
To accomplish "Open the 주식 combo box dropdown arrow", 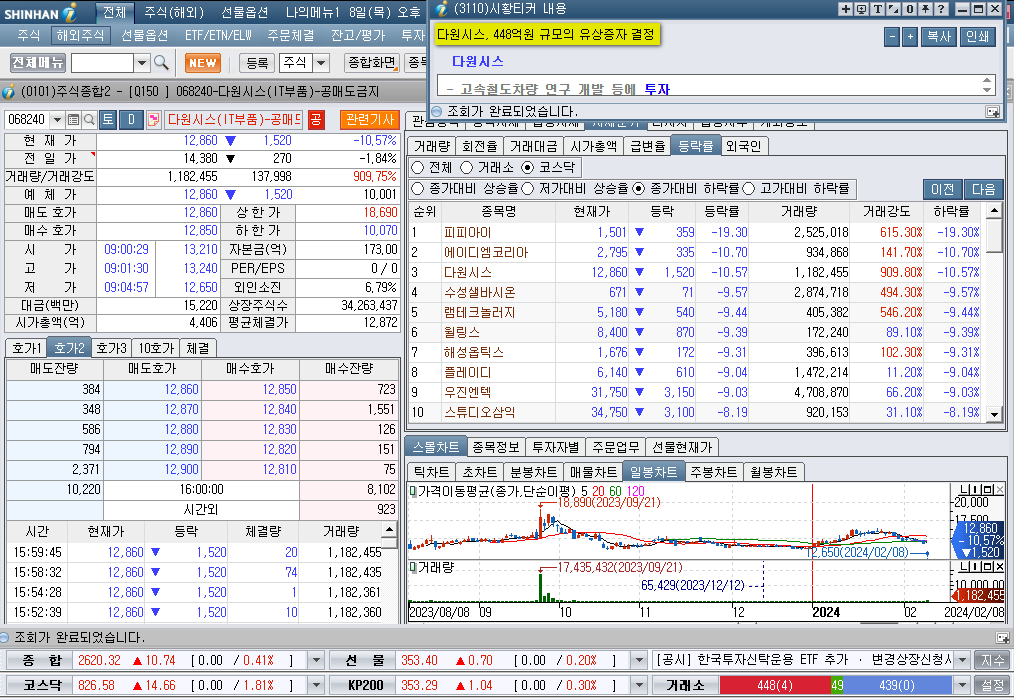I will [321, 63].
